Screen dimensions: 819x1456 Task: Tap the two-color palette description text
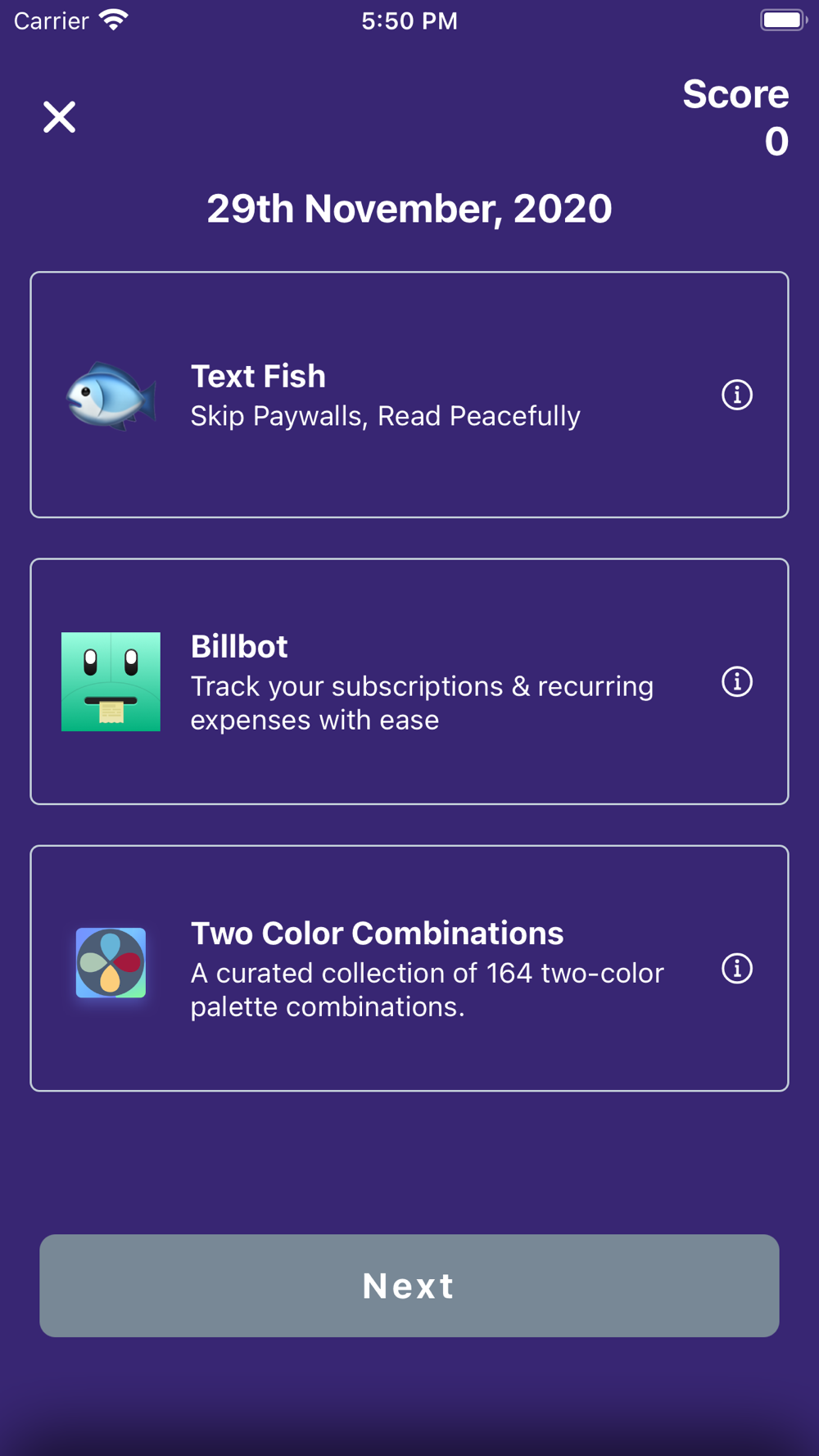(x=427, y=989)
